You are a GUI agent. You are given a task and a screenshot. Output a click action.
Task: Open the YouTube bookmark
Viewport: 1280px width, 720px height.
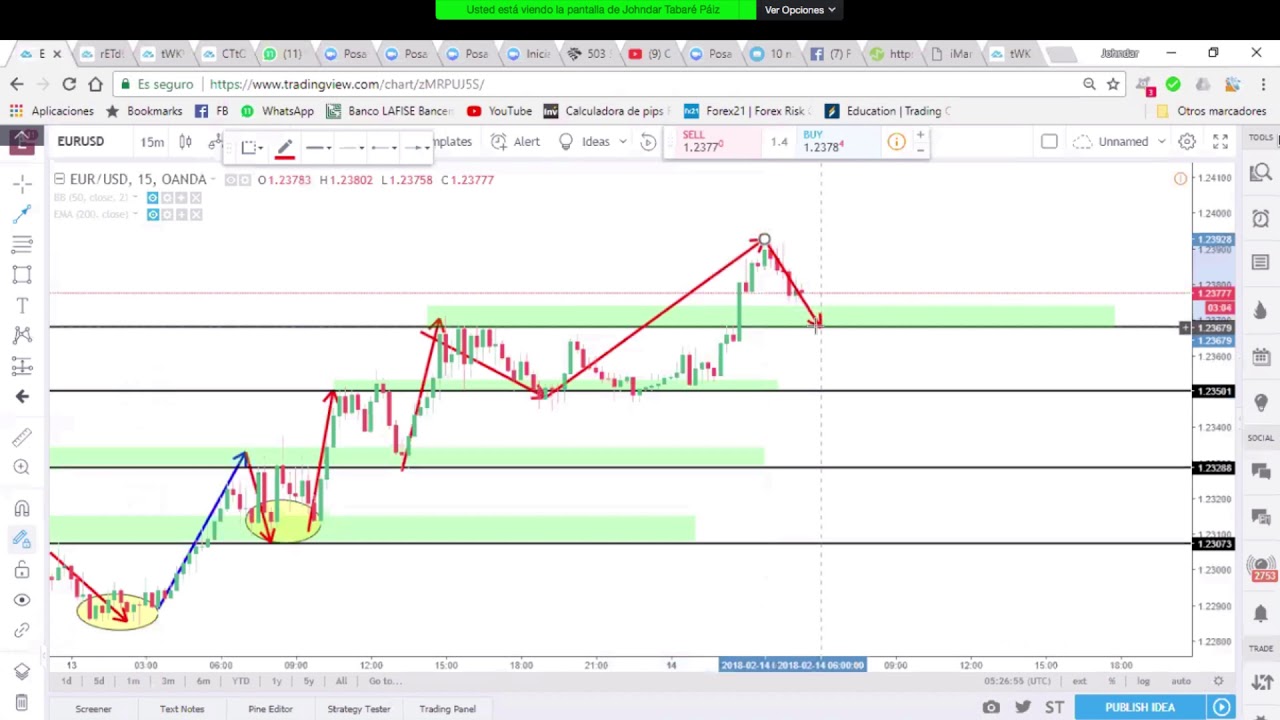pos(498,111)
